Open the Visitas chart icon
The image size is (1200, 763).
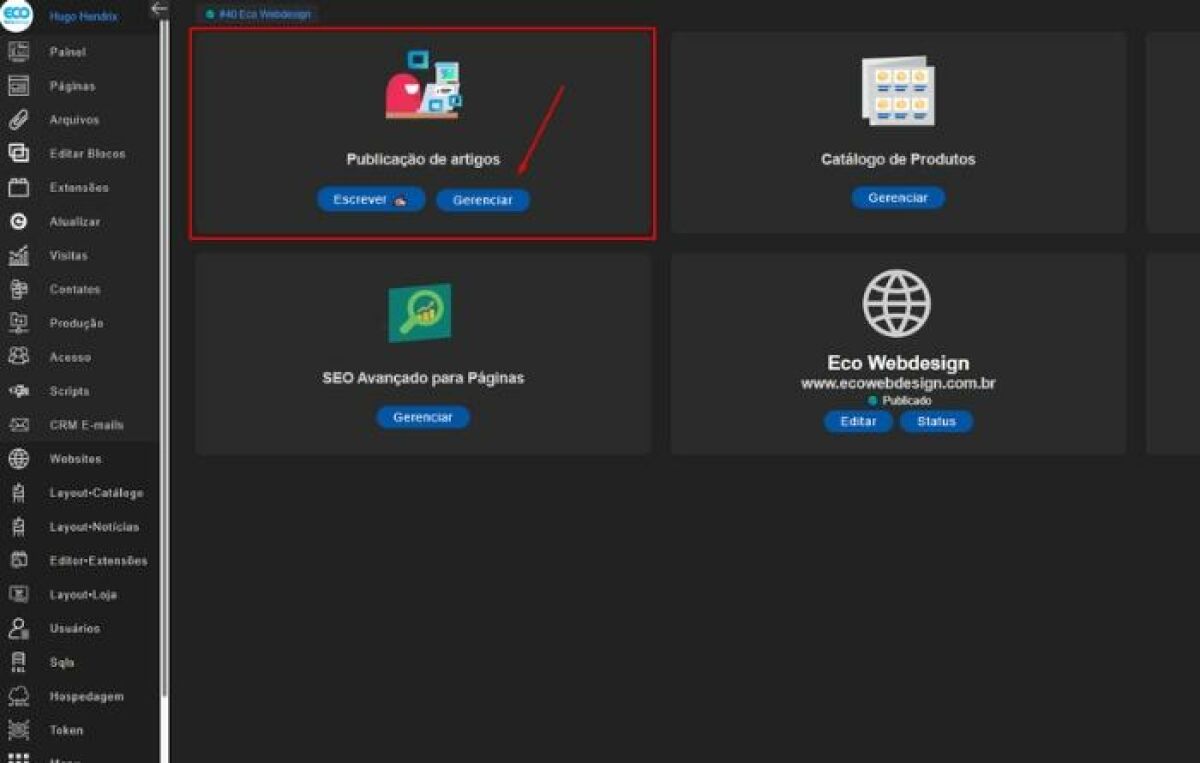pyautogui.click(x=18, y=256)
